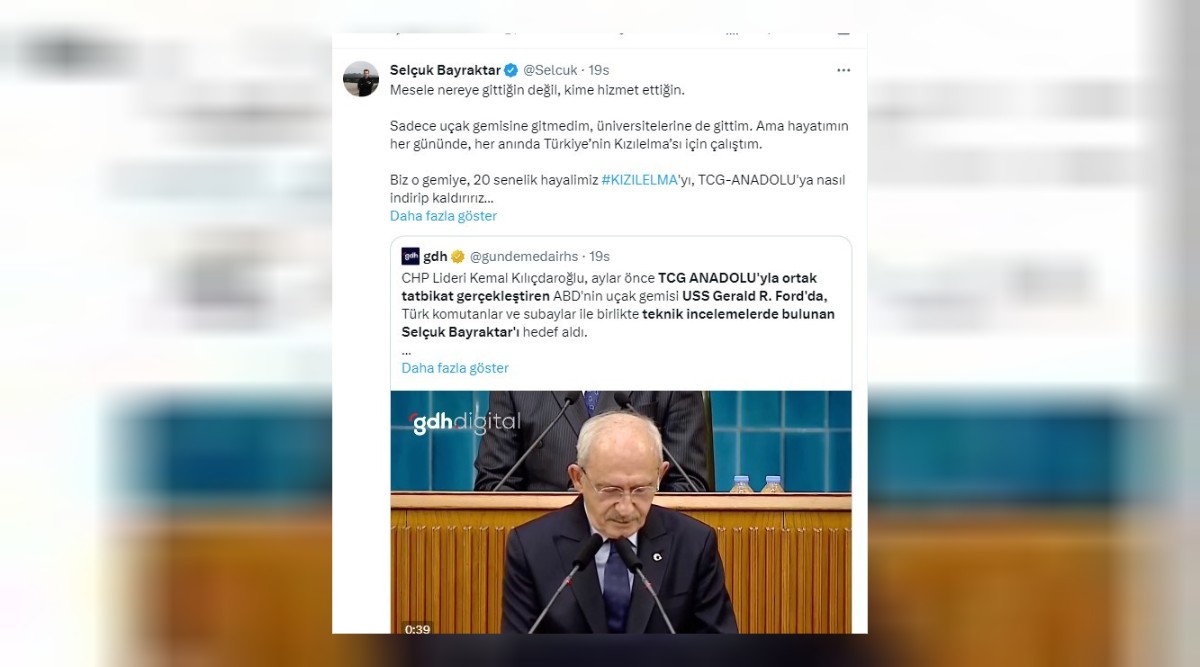Click the 19s timestamp on quoted tweet
The image size is (1200, 667).
click(x=600, y=257)
